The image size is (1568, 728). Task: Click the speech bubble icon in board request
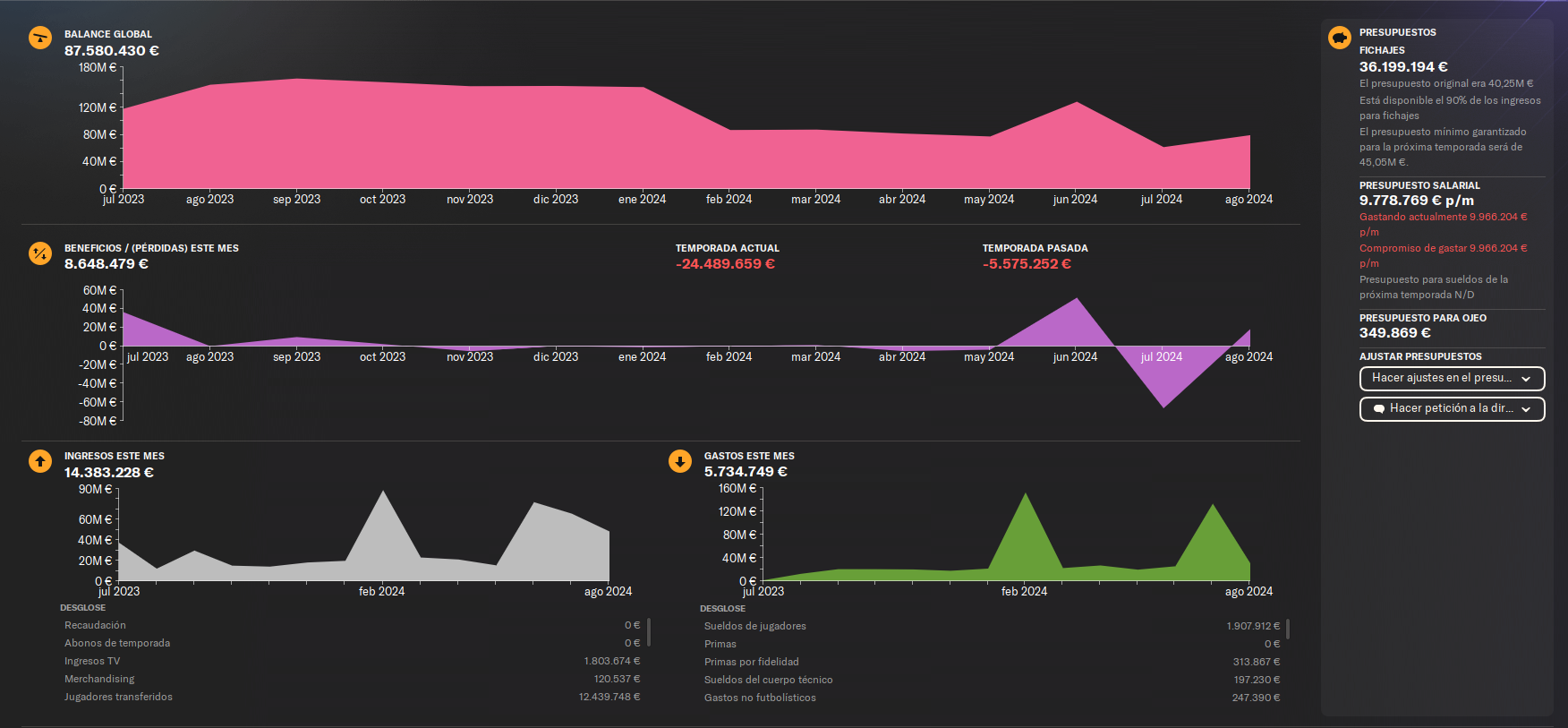click(1379, 409)
